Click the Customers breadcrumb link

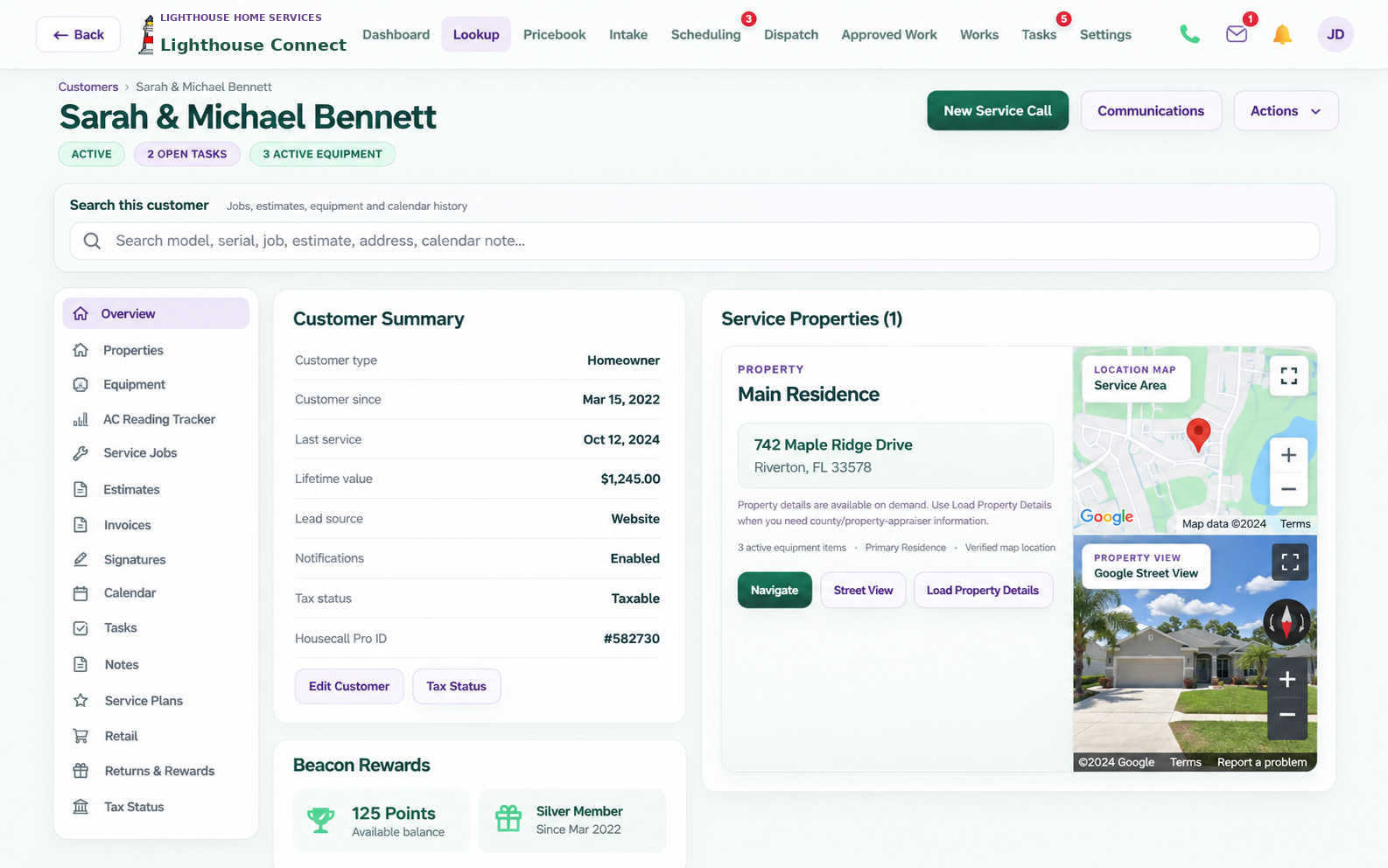click(x=88, y=87)
